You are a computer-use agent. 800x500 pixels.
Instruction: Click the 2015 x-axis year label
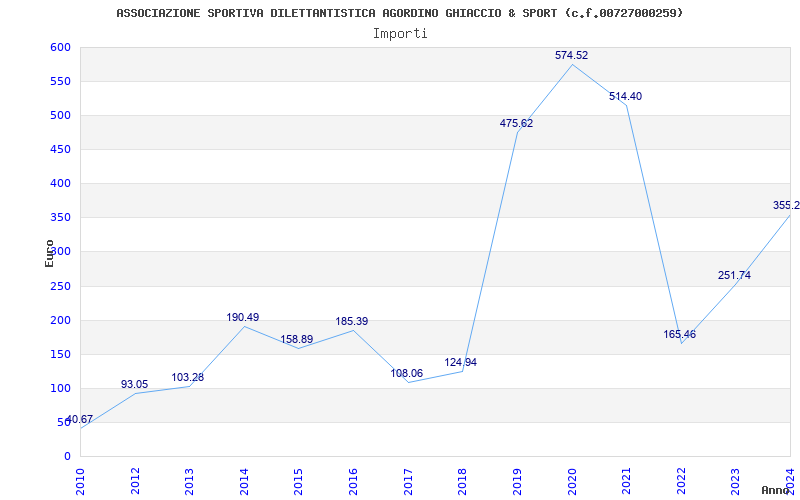pyautogui.click(x=298, y=481)
